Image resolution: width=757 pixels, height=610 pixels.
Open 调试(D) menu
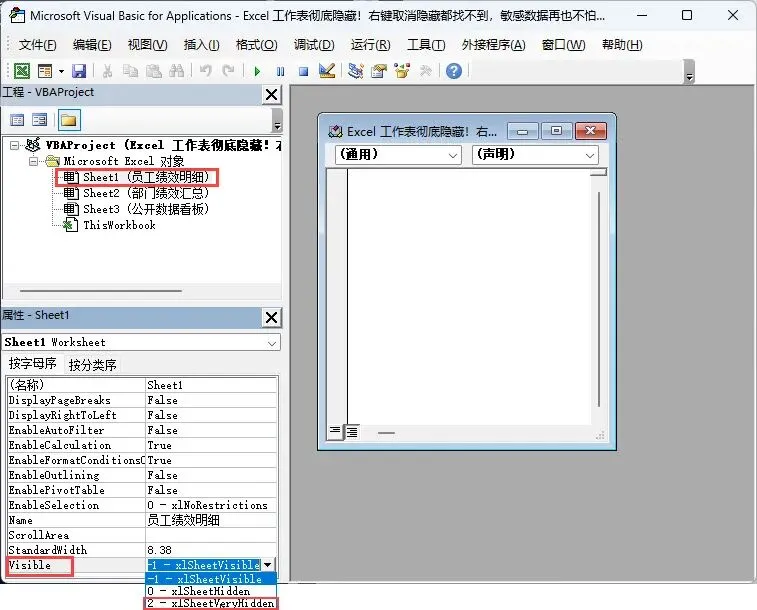click(314, 45)
